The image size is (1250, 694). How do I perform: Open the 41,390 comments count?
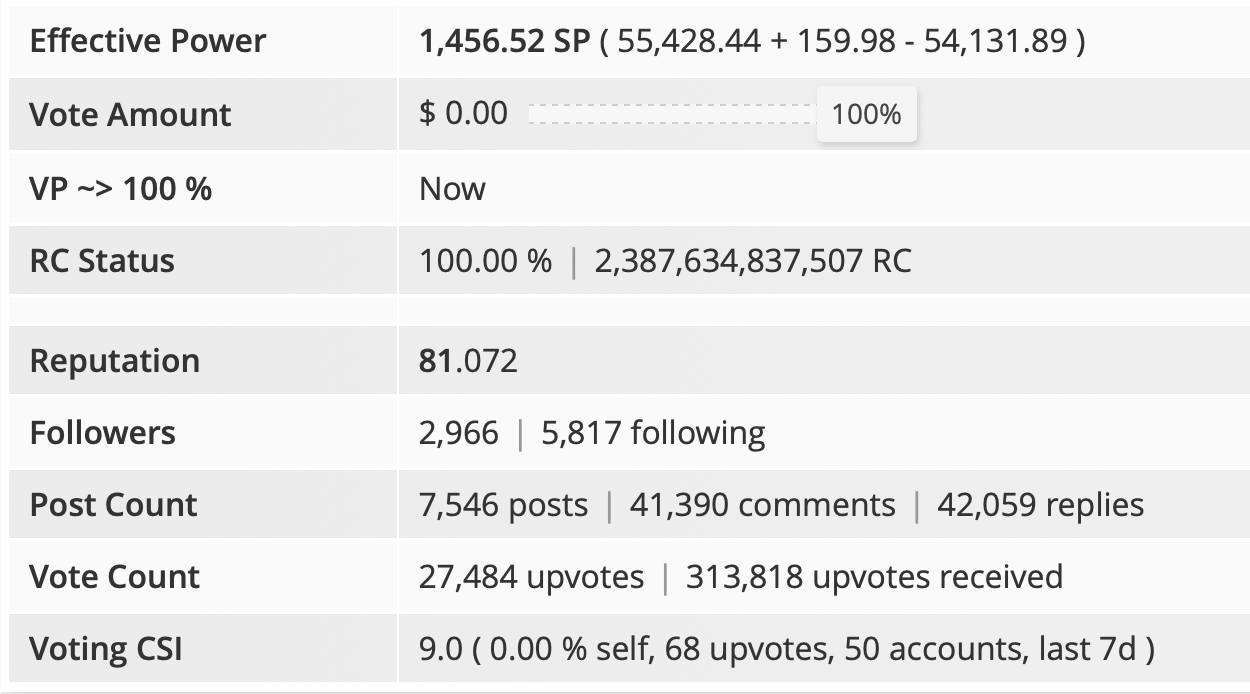coord(762,504)
